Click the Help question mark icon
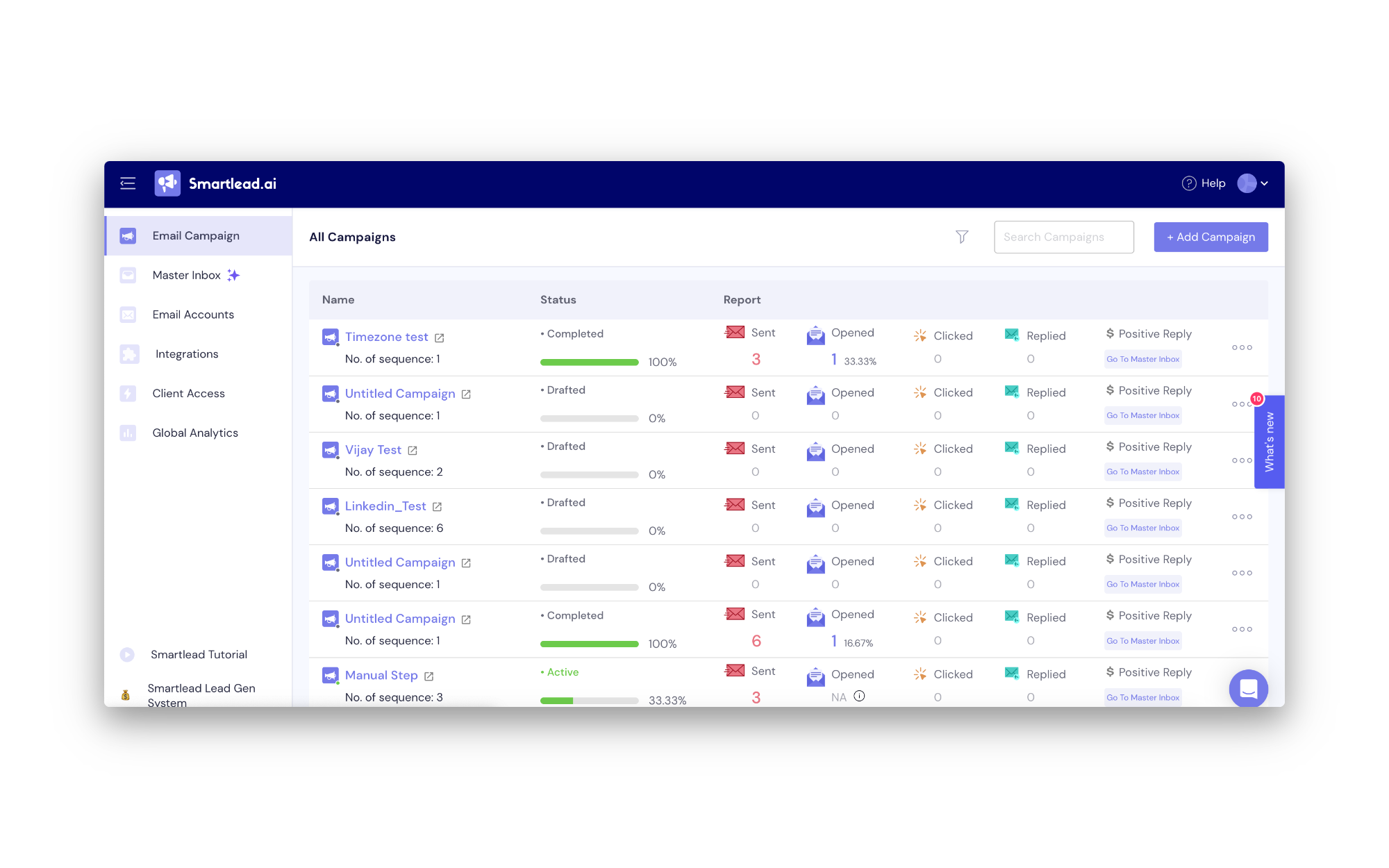This screenshot has height=868, width=1389. coord(1189,183)
